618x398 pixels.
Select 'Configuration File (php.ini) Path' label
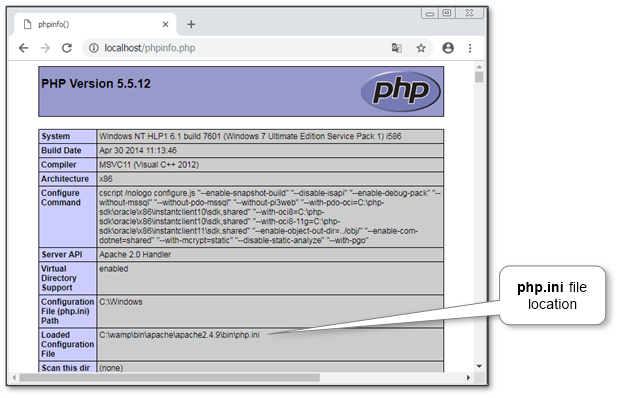pos(67,311)
